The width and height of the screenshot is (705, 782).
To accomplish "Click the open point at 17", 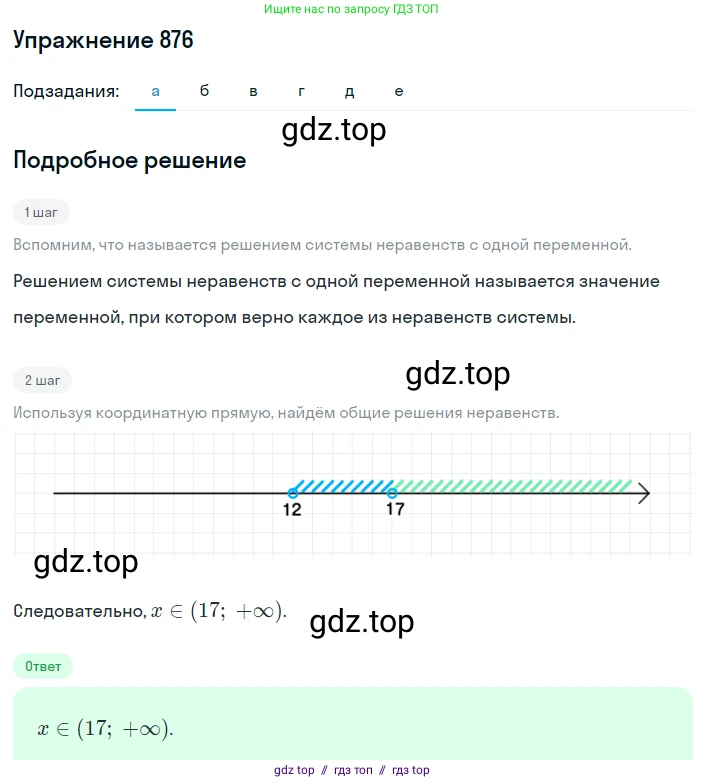I will (x=392, y=493).
